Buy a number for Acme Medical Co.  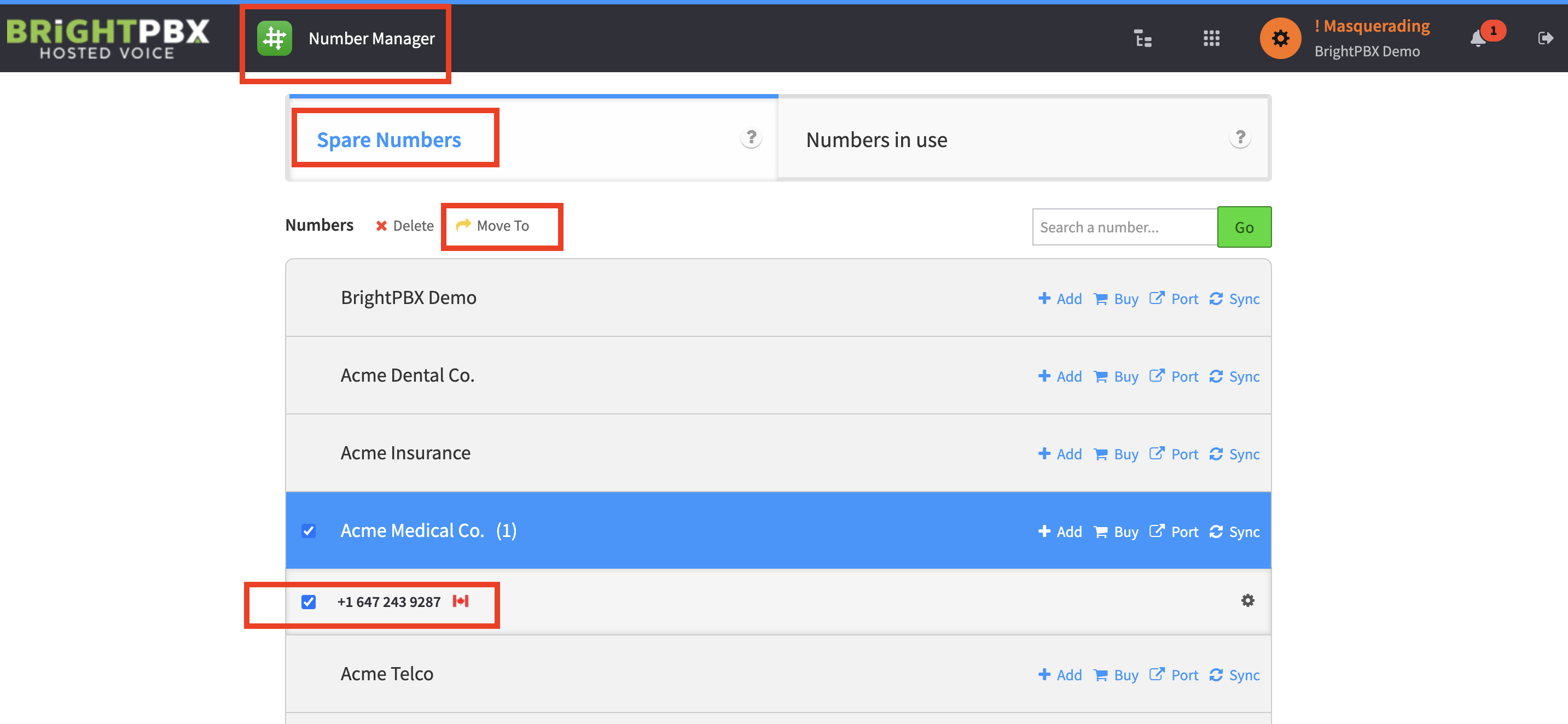tap(1116, 532)
